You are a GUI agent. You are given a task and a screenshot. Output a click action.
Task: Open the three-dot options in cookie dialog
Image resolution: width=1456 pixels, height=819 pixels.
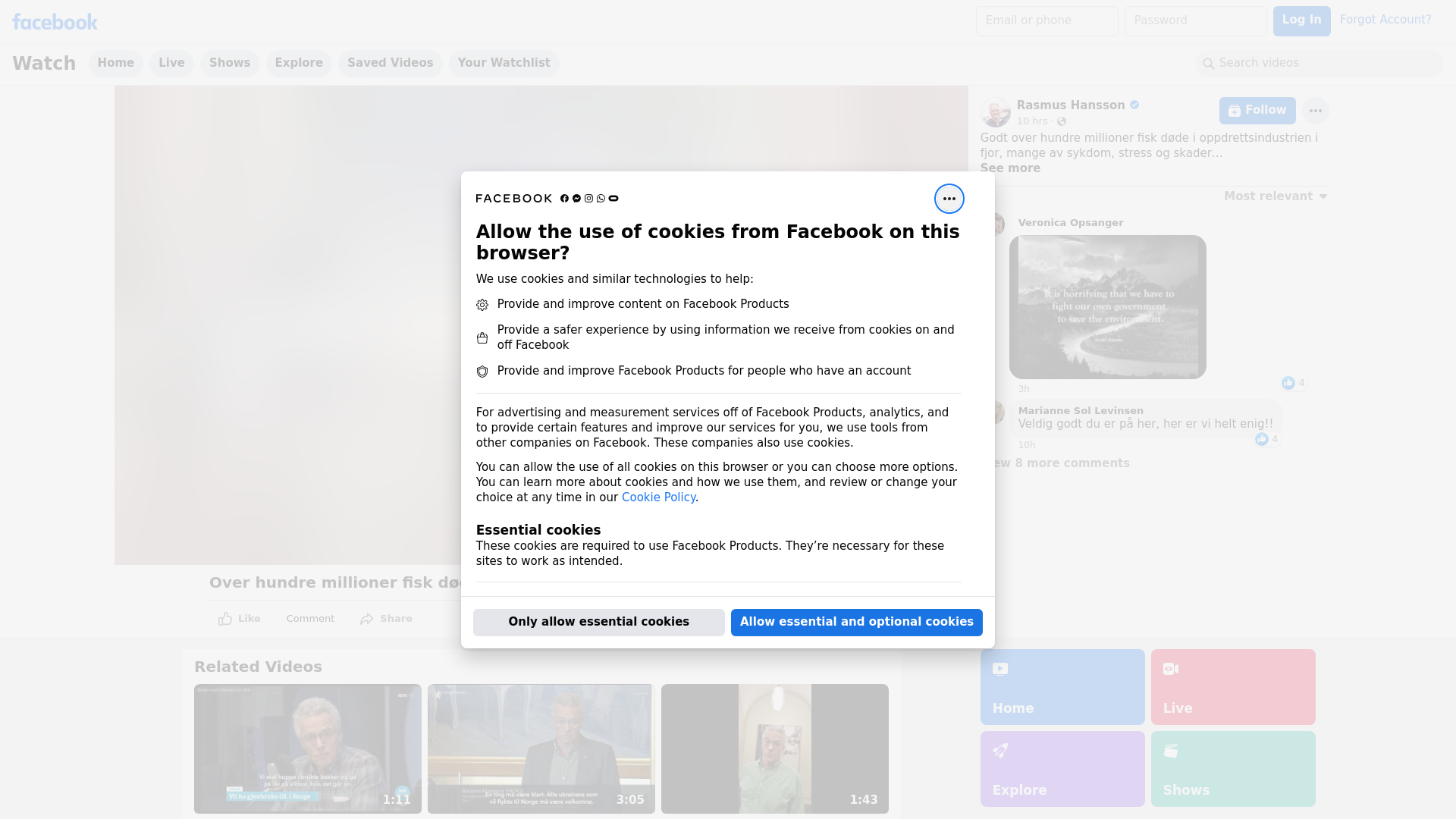click(949, 199)
